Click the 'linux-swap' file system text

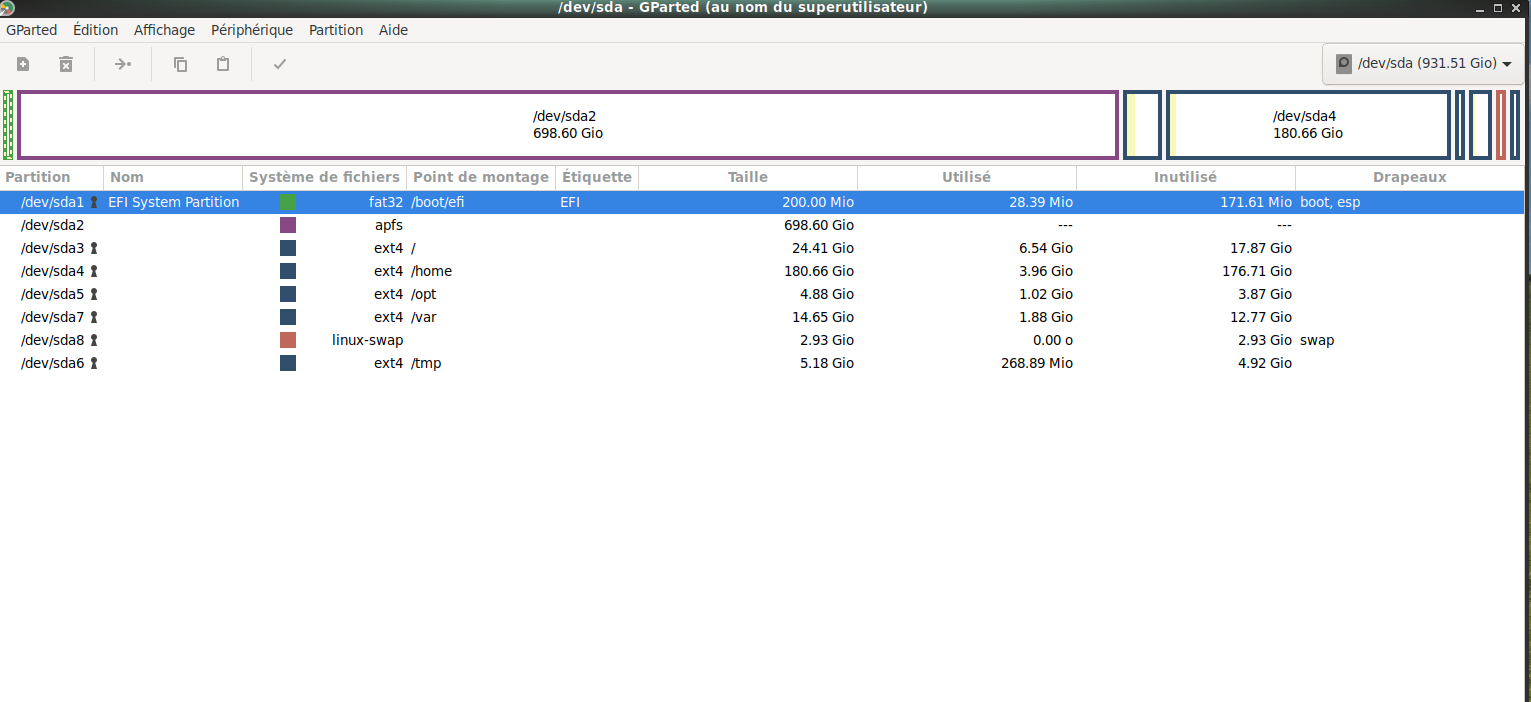[367, 340]
